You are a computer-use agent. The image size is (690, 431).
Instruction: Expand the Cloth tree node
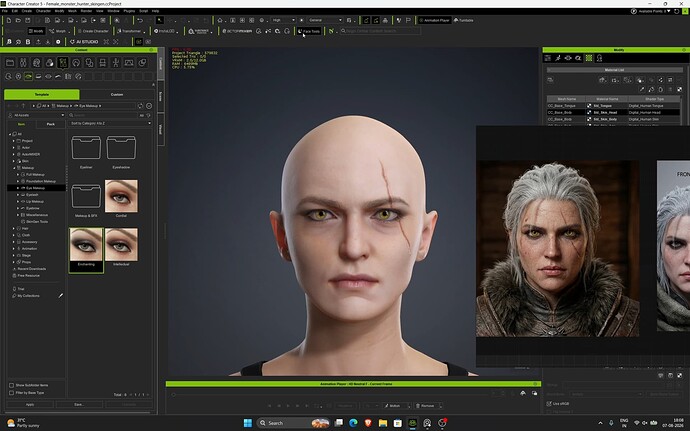[14, 235]
